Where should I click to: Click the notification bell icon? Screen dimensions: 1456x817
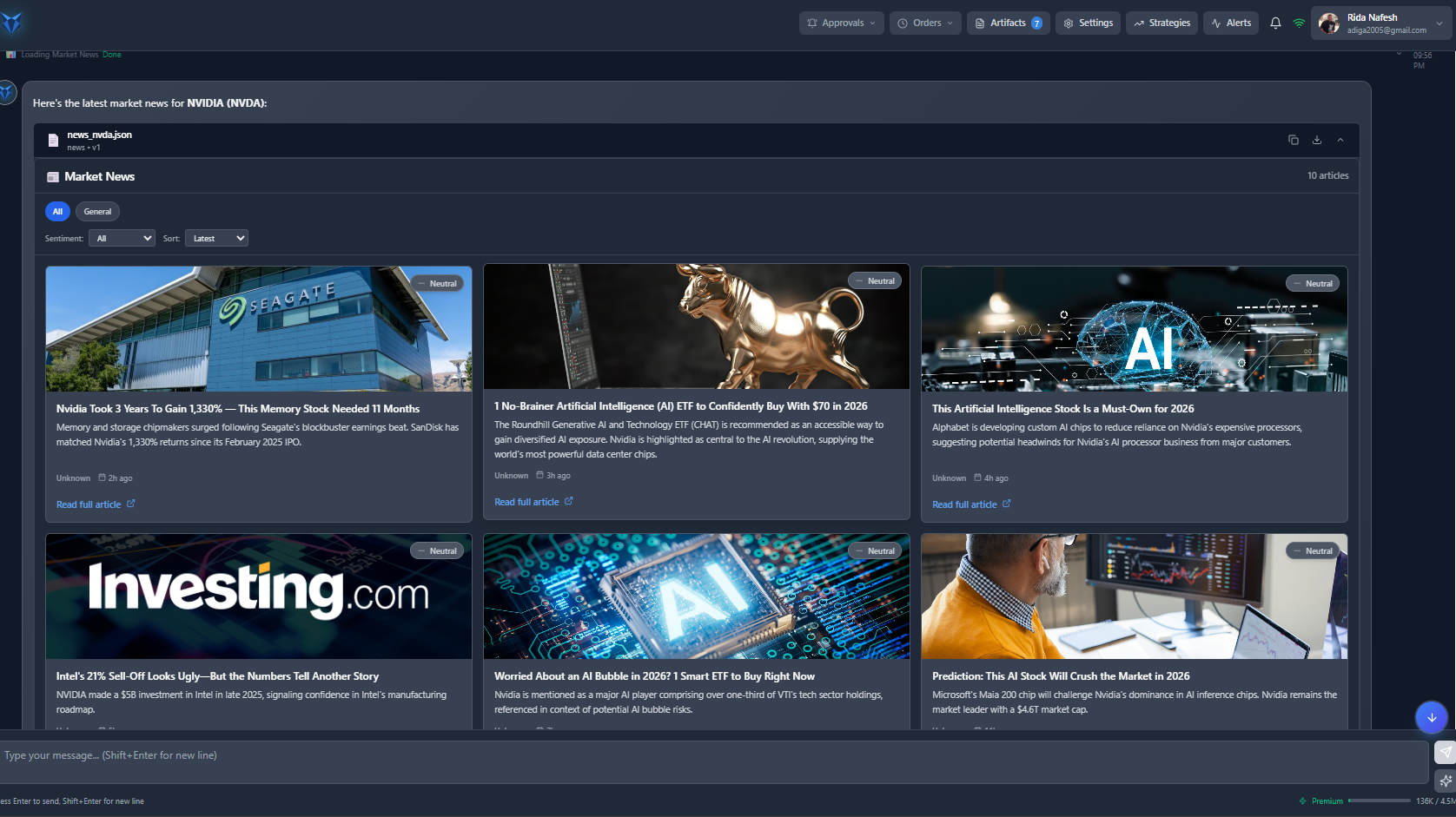tap(1275, 23)
